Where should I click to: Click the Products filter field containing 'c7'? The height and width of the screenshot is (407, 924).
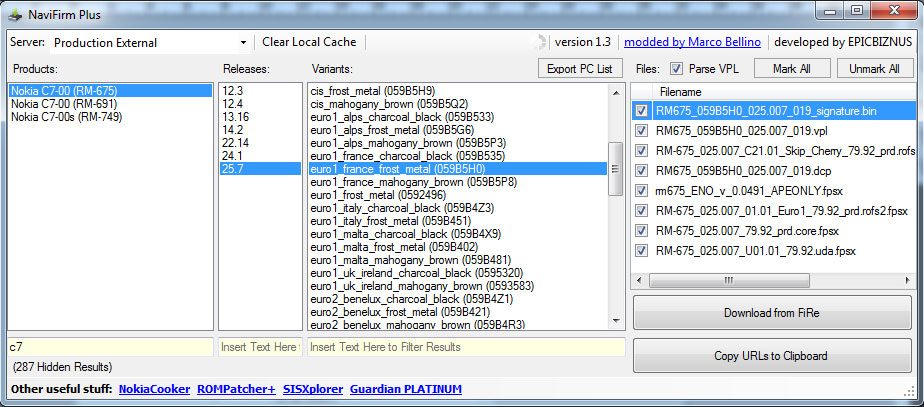(x=110, y=347)
